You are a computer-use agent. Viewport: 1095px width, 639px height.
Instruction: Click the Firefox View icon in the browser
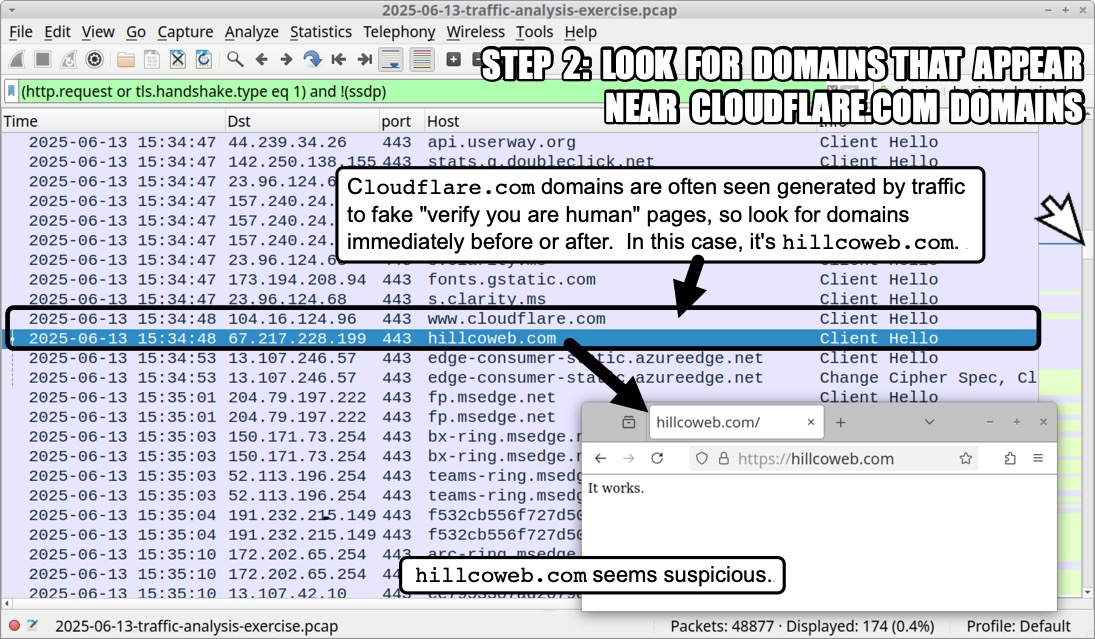coord(629,422)
